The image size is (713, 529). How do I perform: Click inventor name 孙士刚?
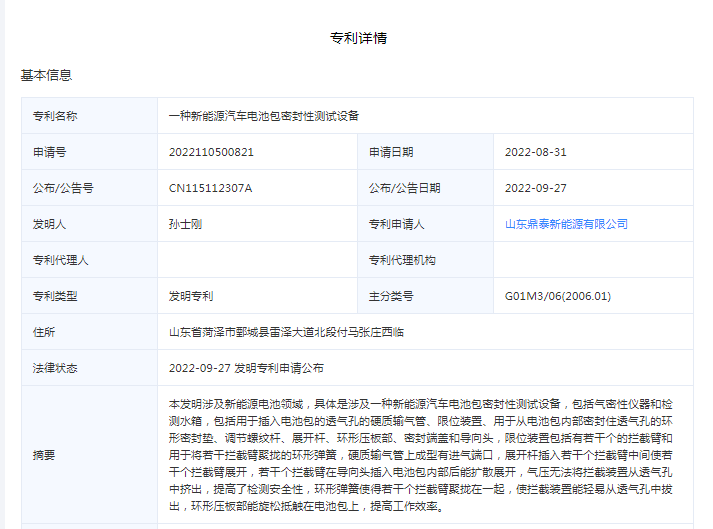(186, 224)
